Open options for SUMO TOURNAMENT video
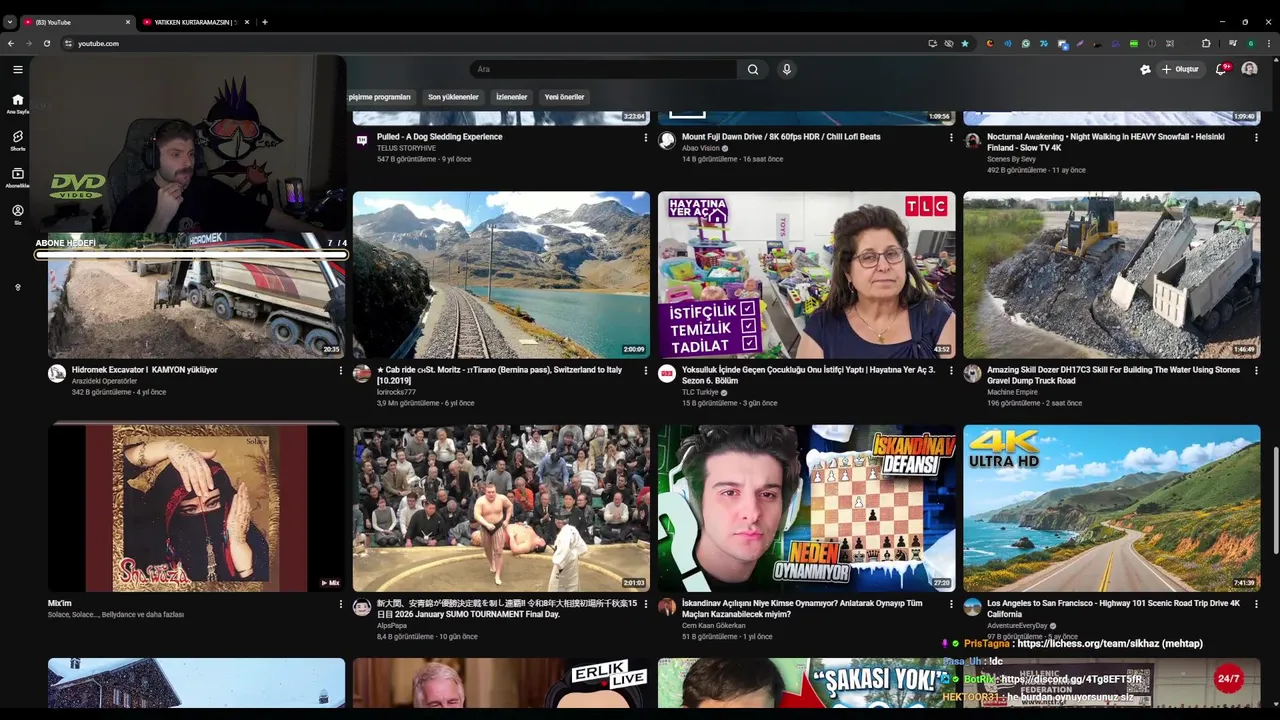 [x=646, y=605]
